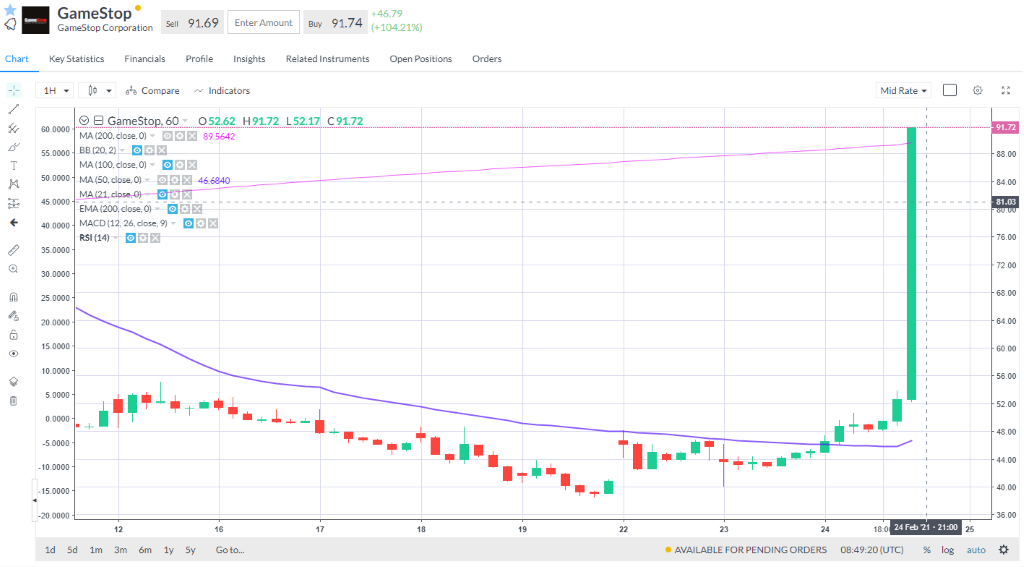Toggle visibility of MA (200, close, 0)
Screen dimensions: 1024x567
pyautogui.click(x=167, y=136)
